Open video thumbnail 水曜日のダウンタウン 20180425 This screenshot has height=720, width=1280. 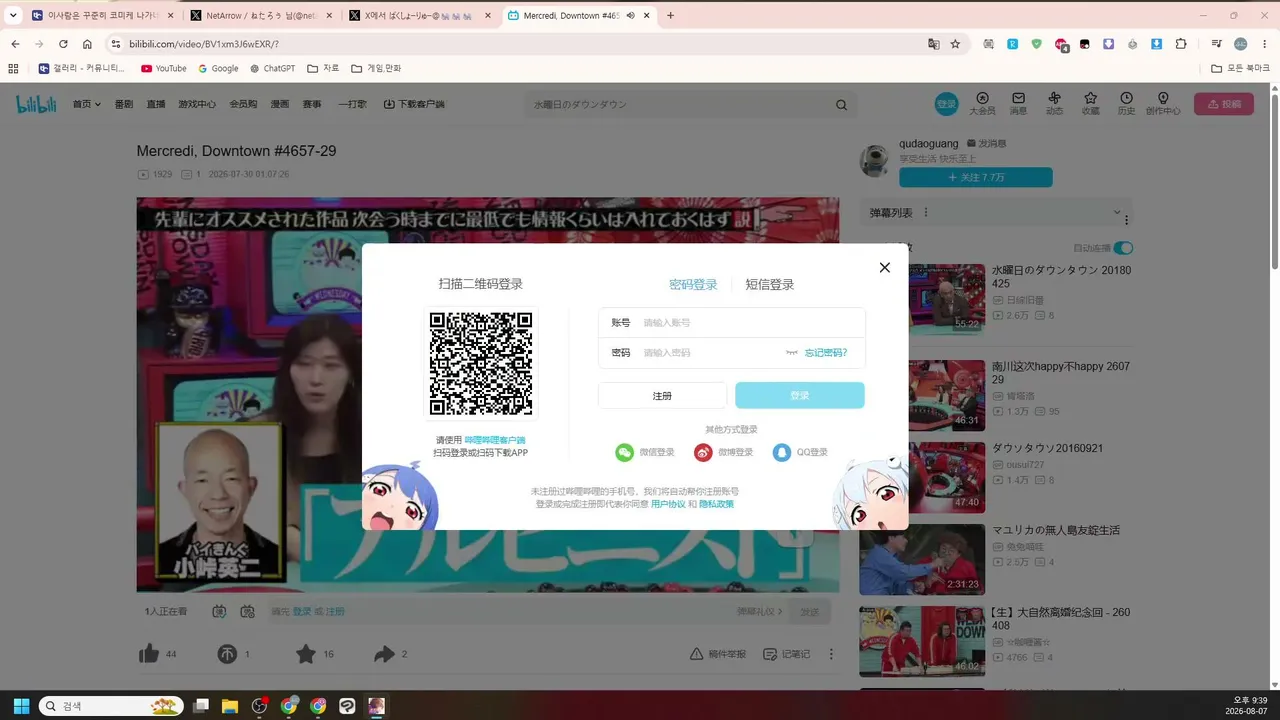point(922,298)
